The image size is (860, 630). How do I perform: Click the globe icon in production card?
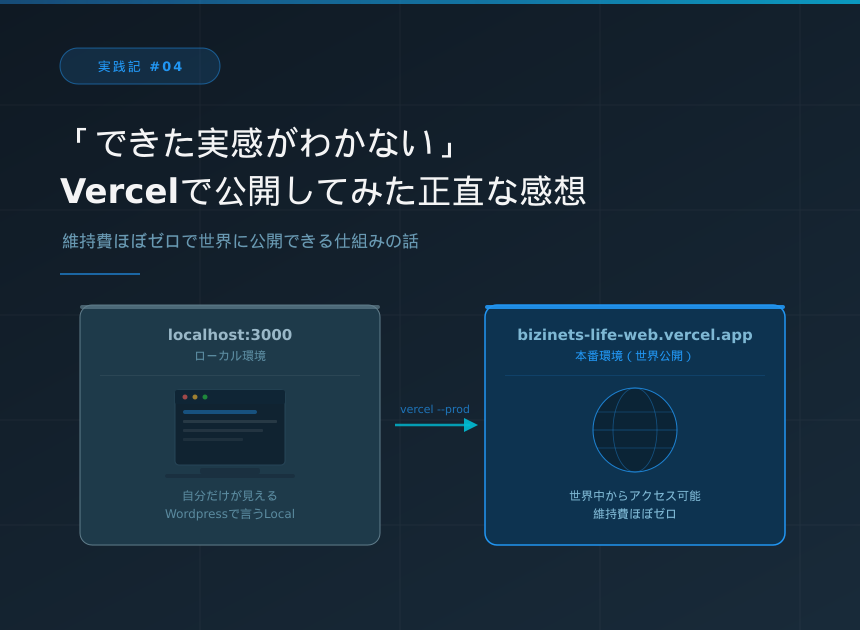point(634,430)
